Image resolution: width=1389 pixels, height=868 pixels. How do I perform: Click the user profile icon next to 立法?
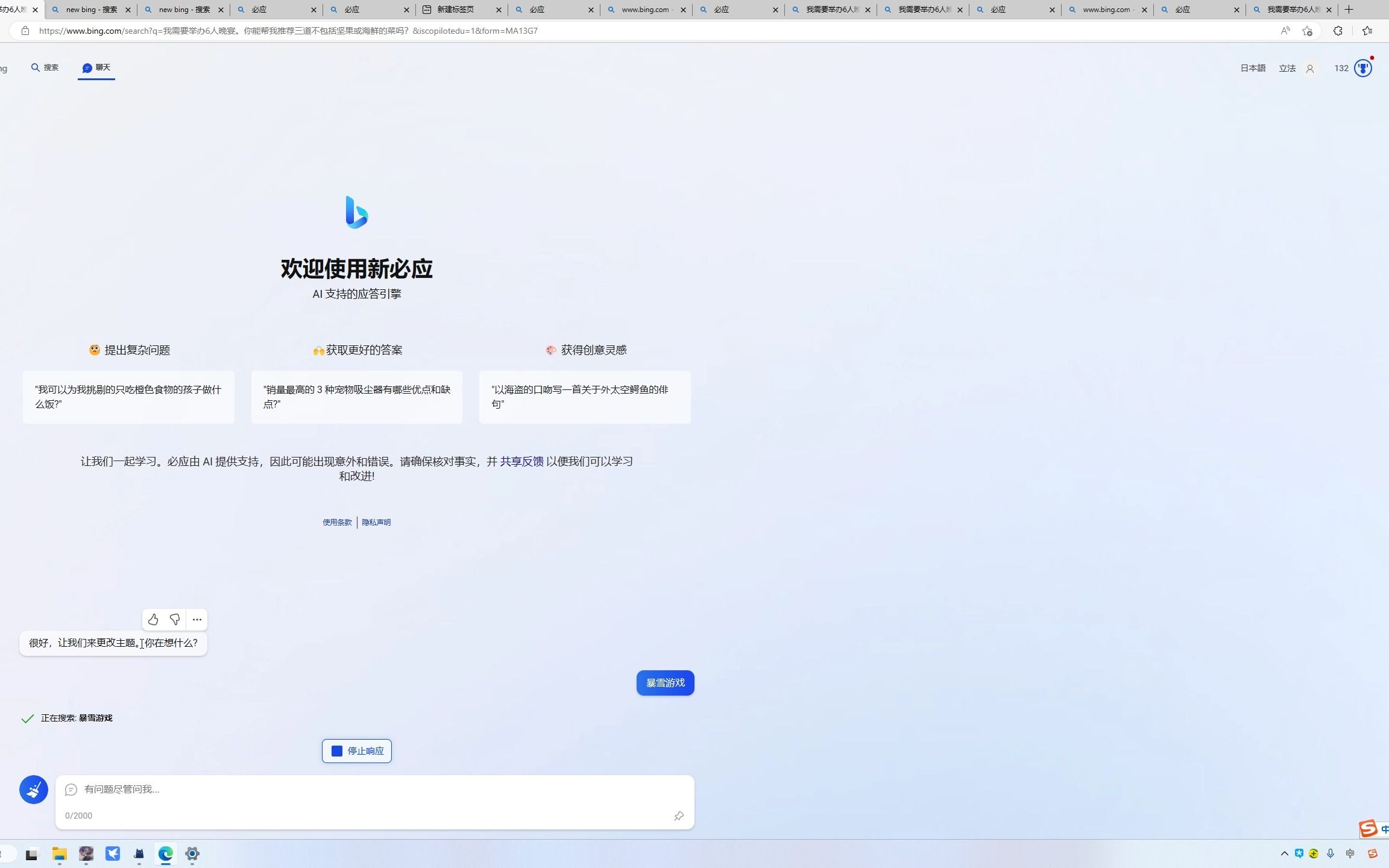pyautogui.click(x=1310, y=69)
